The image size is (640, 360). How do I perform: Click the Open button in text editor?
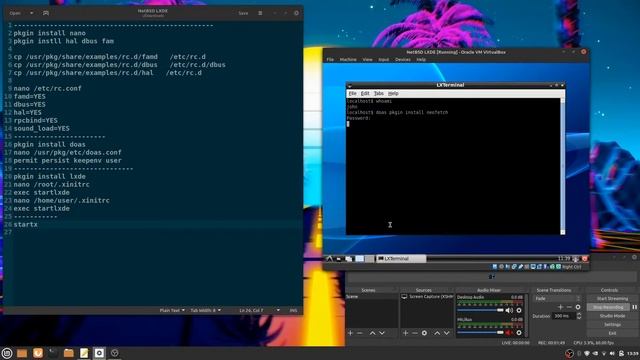pyautogui.click(x=15, y=13)
